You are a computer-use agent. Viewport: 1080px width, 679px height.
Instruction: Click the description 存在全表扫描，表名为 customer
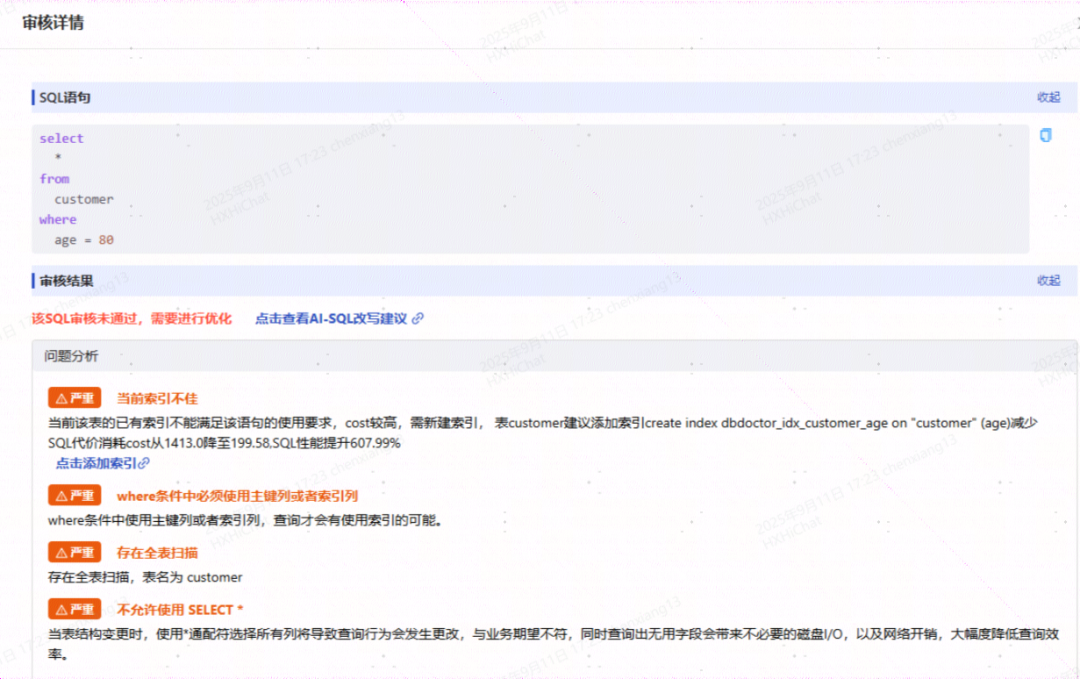point(145,577)
